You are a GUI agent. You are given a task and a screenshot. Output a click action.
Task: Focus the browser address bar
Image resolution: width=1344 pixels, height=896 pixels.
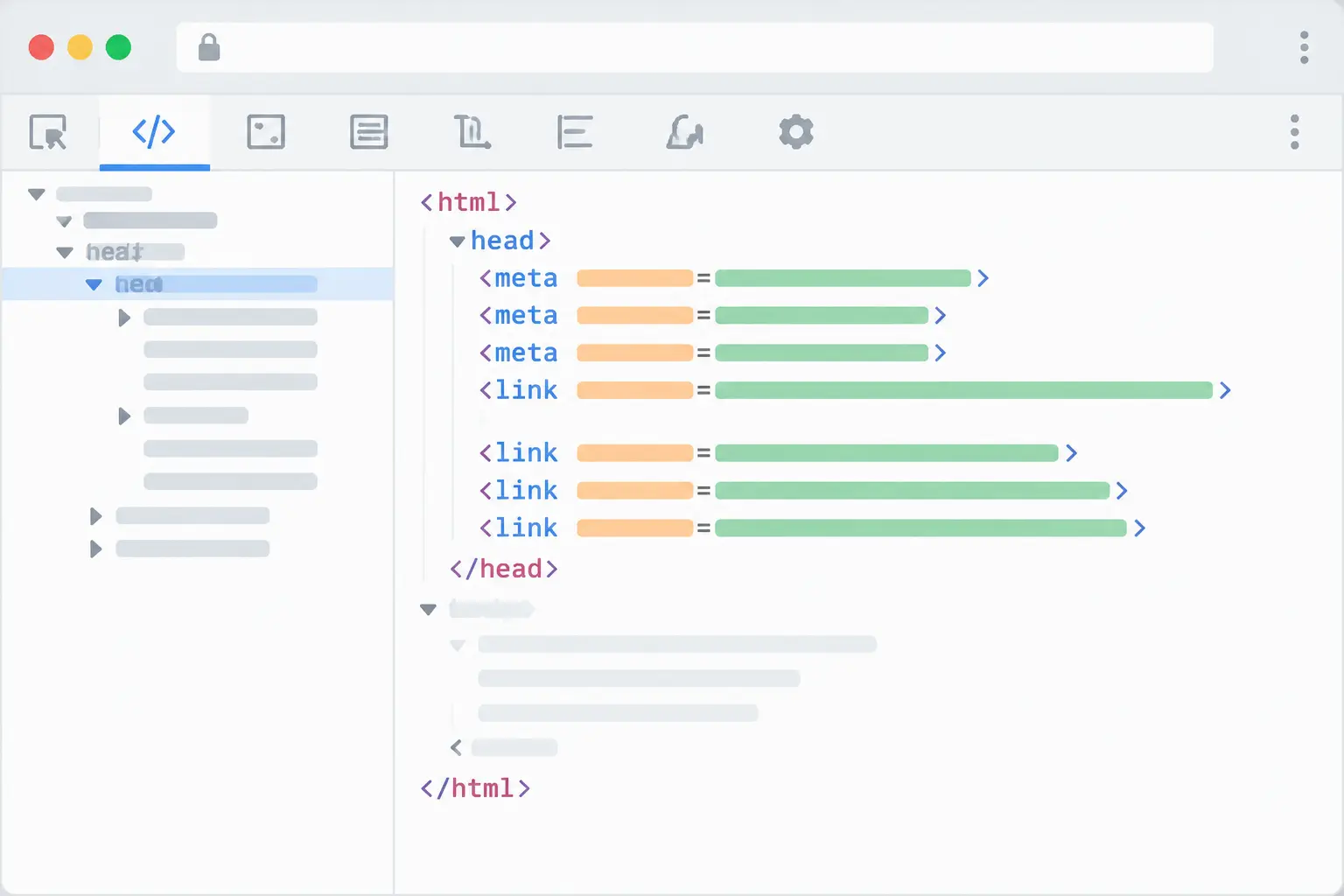(x=695, y=47)
